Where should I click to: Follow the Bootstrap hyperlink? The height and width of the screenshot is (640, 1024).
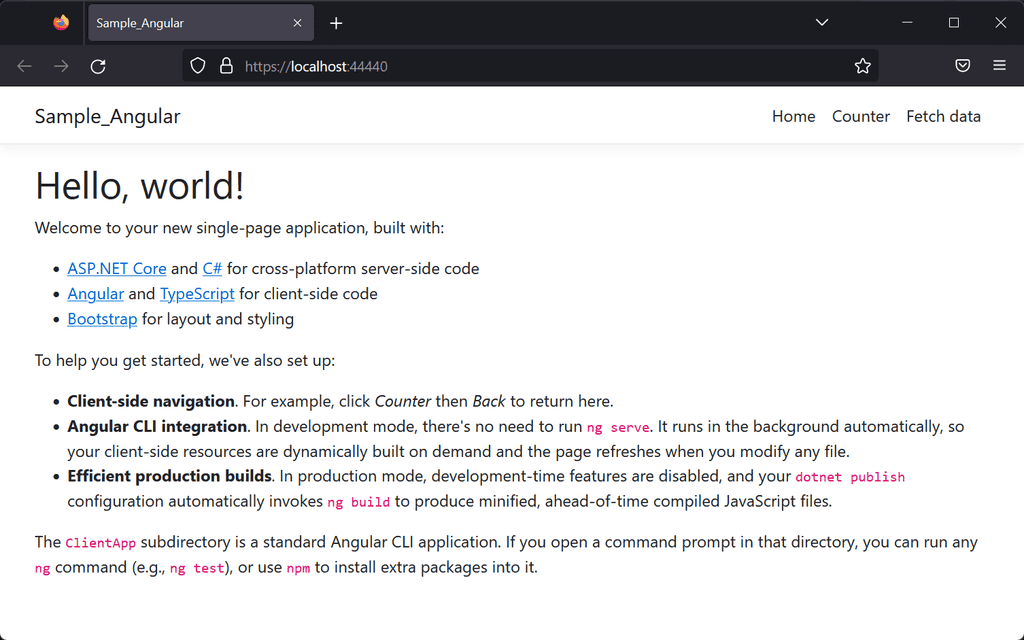coord(102,318)
